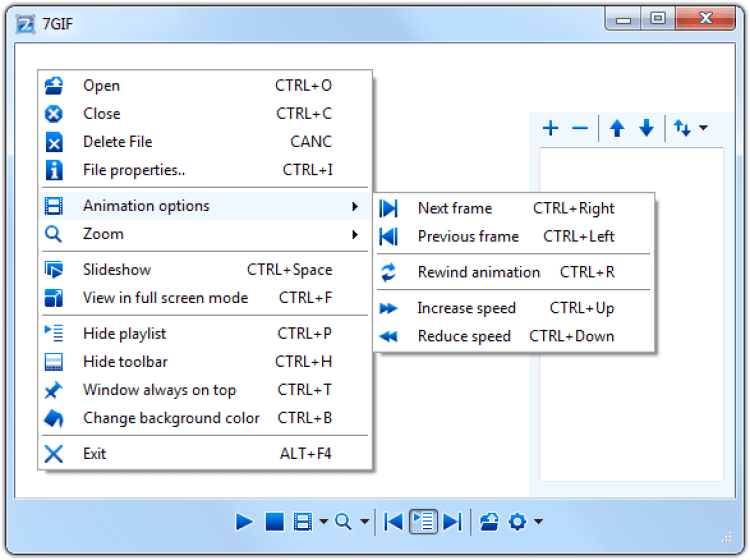Click the playlist sort arrows icon

click(x=682, y=128)
